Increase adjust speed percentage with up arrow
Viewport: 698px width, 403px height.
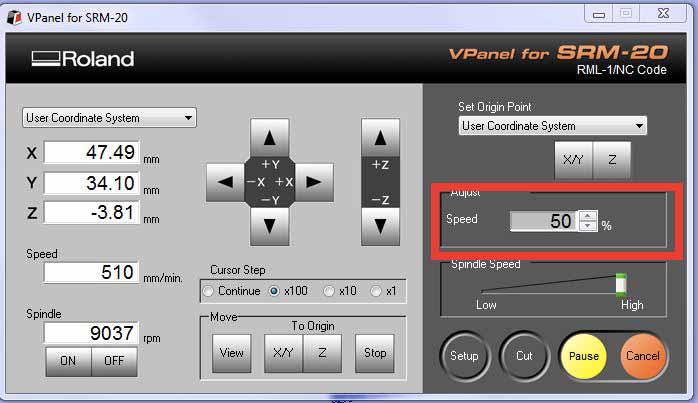click(x=588, y=216)
